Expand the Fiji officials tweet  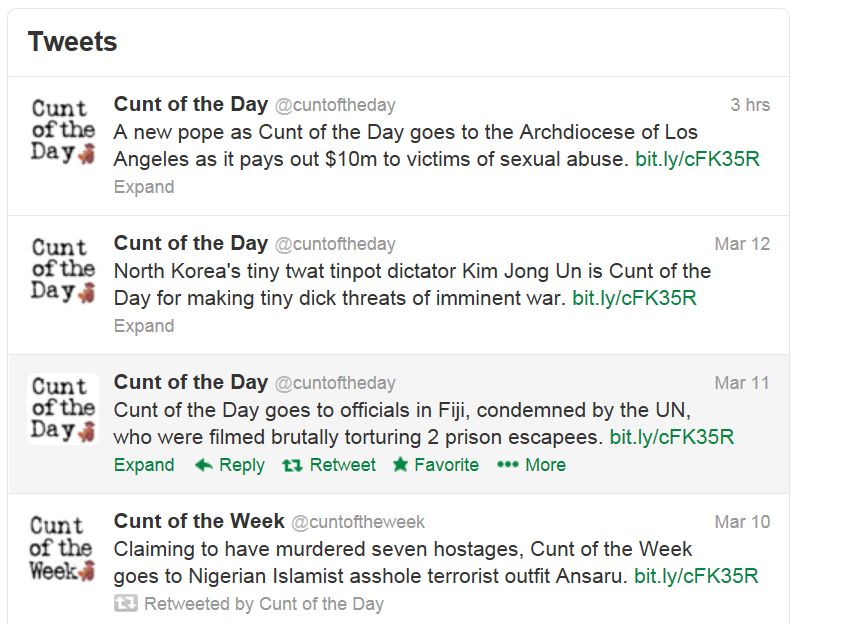tap(144, 465)
